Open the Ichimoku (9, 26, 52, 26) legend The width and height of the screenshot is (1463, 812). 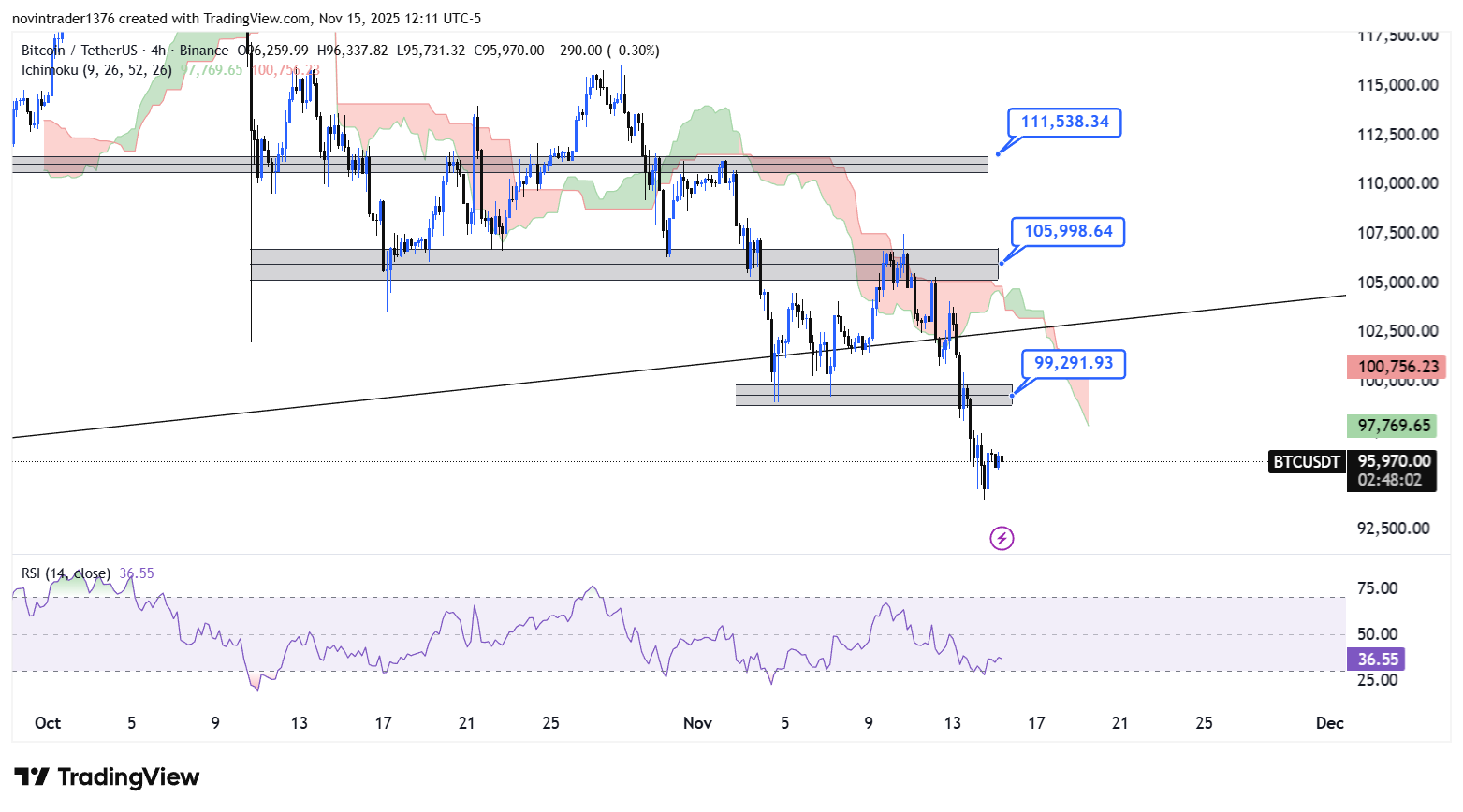click(96, 70)
